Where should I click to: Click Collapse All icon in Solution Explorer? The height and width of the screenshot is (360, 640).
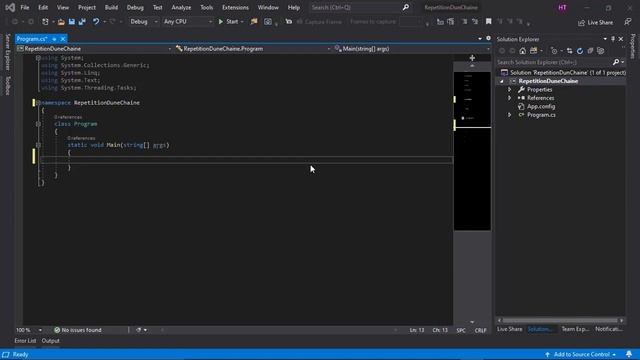(590, 51)
